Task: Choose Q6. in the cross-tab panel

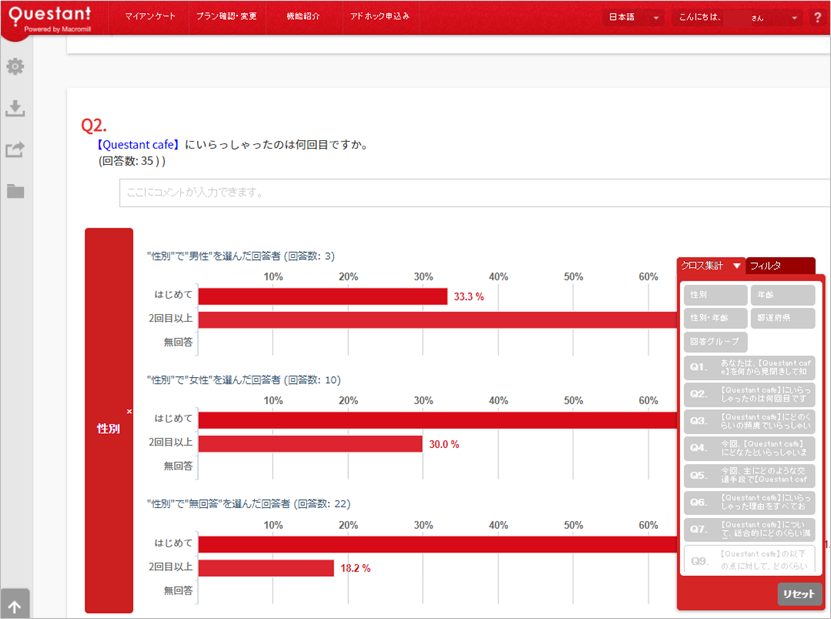Action: click(749, 502)
